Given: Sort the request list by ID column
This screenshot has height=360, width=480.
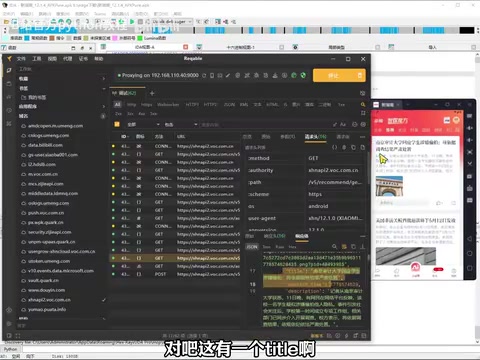Looking at the screenshot, I should (124, 137).
